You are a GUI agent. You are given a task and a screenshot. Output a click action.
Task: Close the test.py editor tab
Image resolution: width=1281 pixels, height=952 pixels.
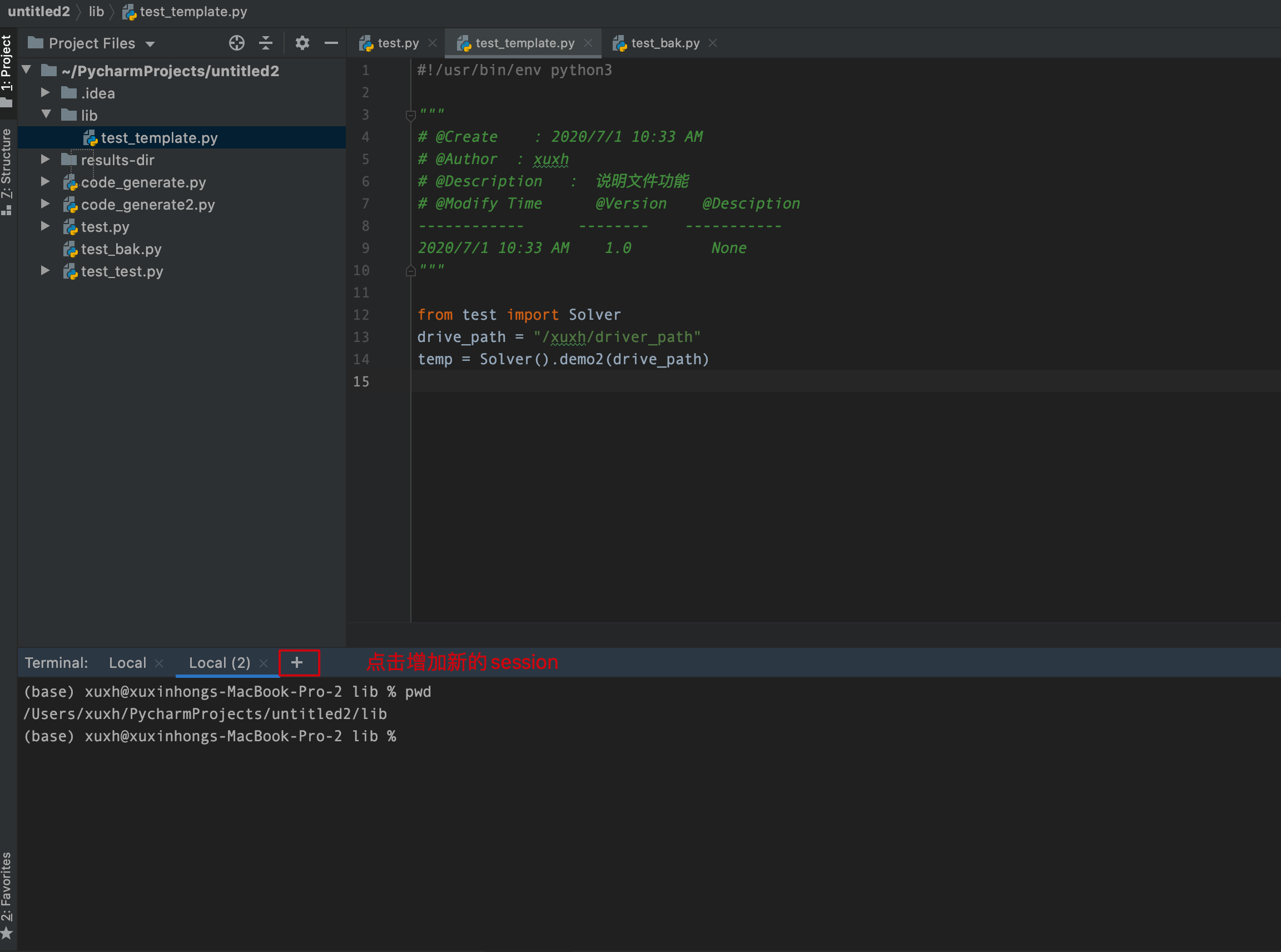coord(433,43)
